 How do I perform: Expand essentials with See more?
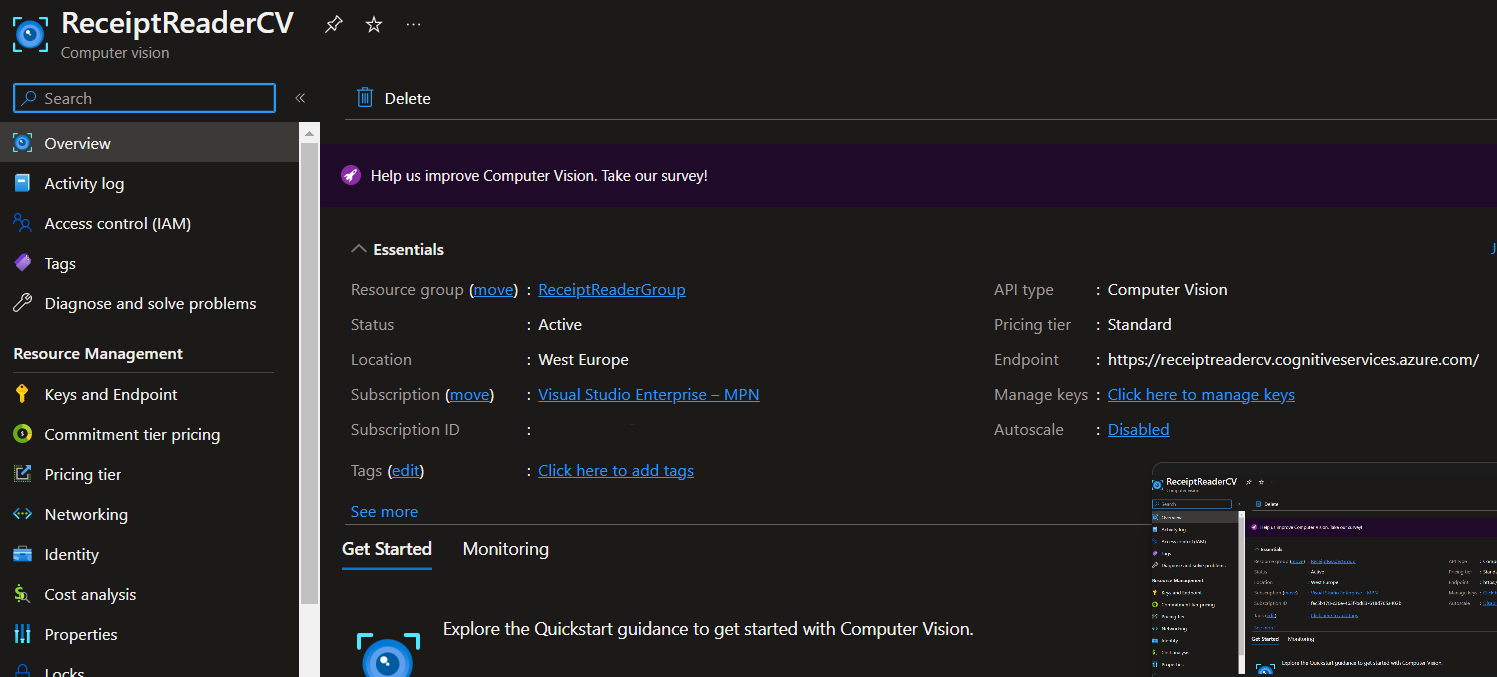[384, 512]
